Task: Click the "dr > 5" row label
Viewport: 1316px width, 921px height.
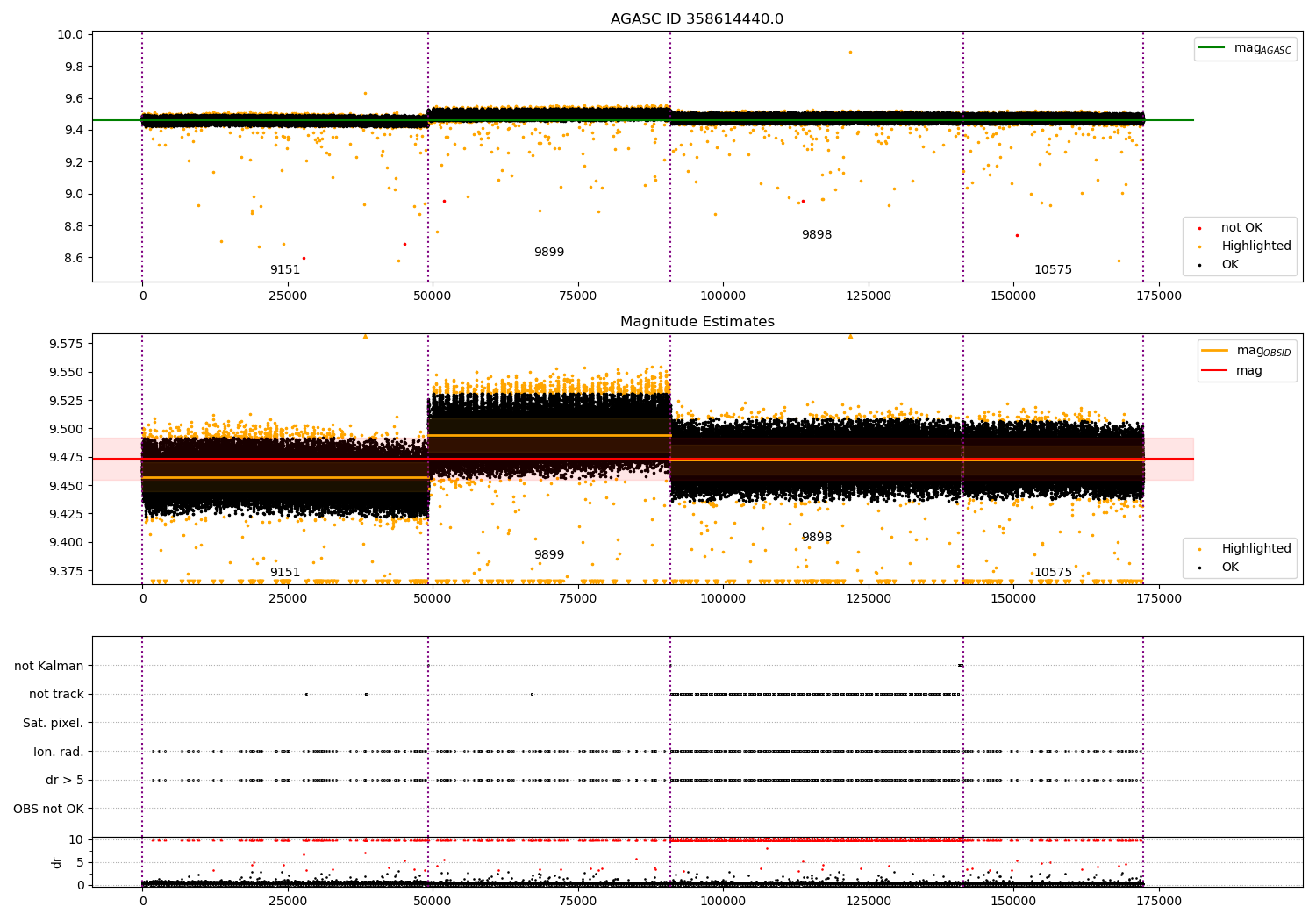Action: (65, 781)
